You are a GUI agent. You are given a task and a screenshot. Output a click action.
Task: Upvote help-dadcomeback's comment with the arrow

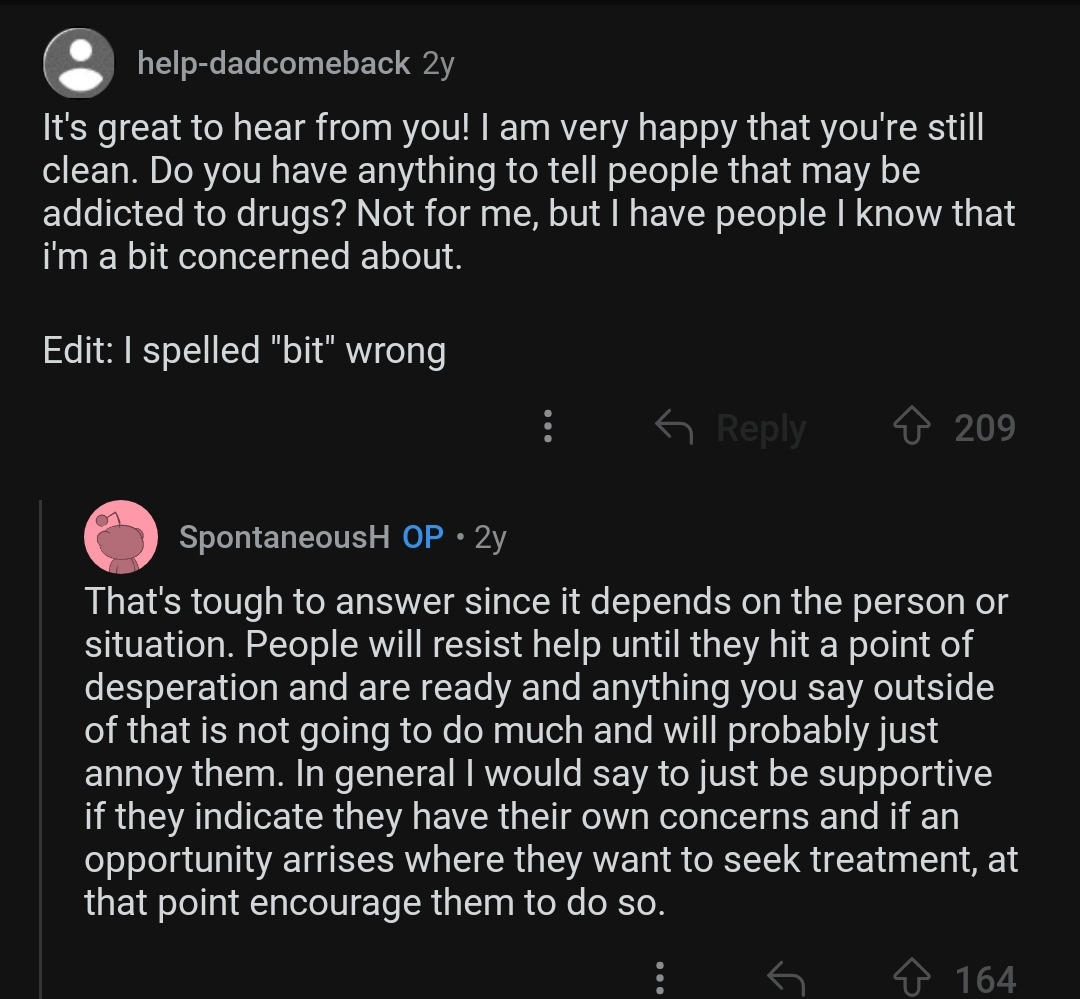click(910, 428)
